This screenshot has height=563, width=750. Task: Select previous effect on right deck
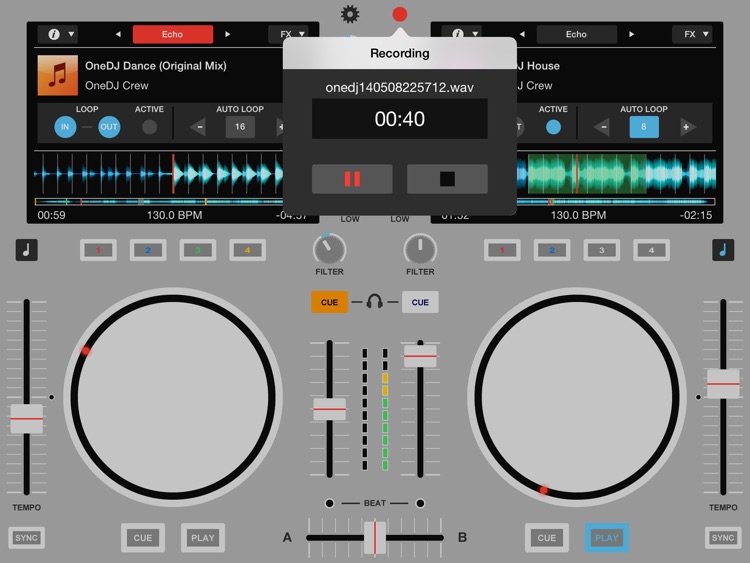[522, 34]
